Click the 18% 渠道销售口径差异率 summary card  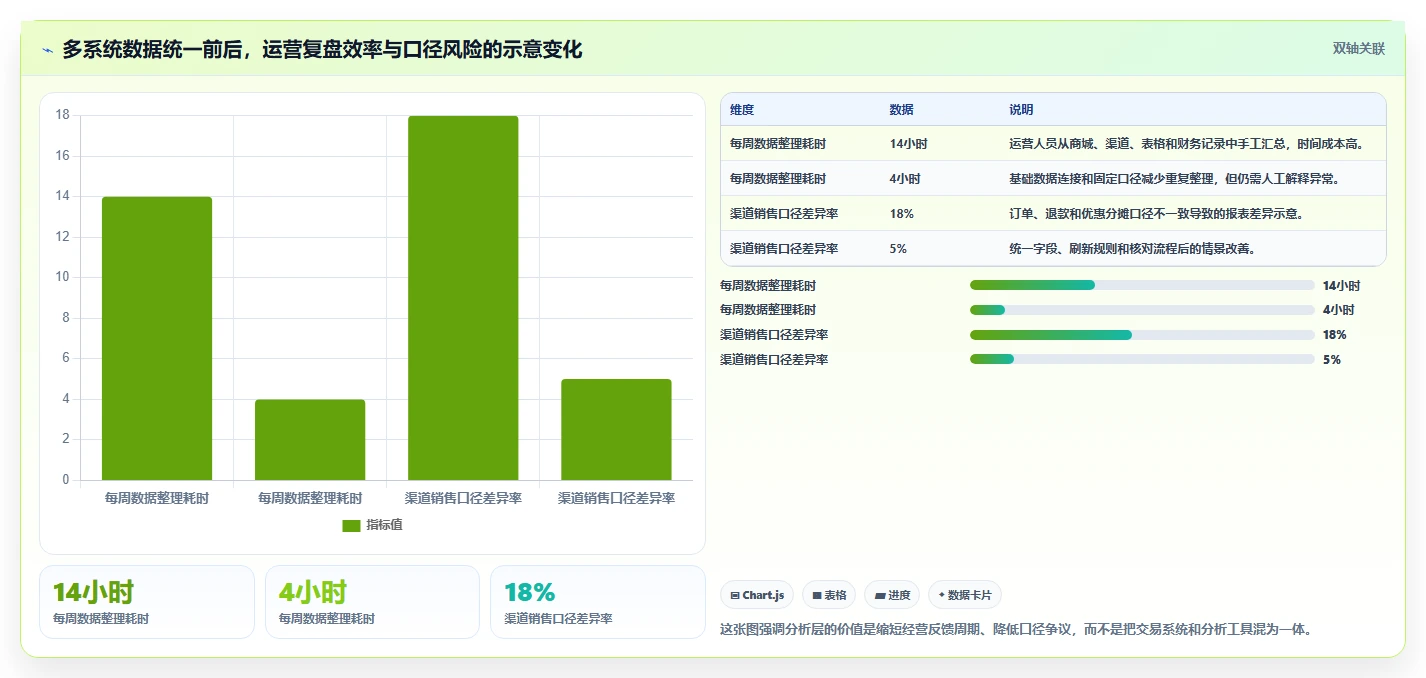[598, 602]
